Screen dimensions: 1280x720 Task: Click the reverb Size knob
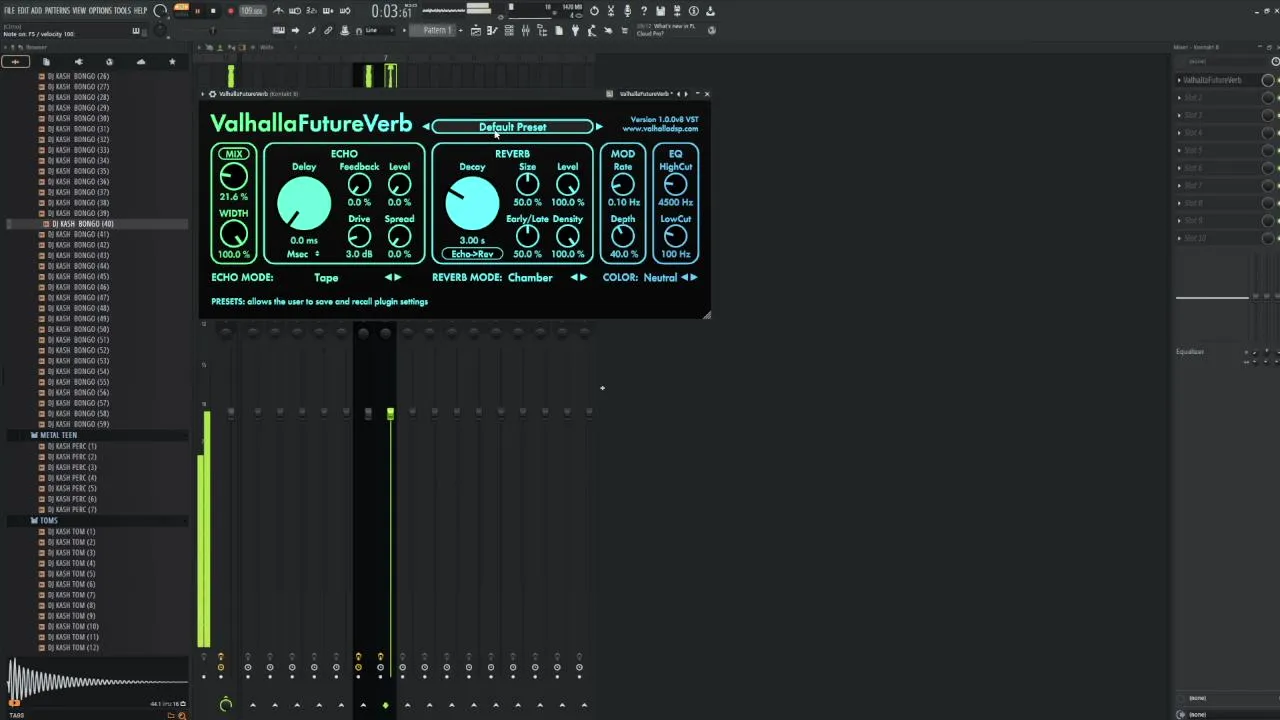point(527,185)
